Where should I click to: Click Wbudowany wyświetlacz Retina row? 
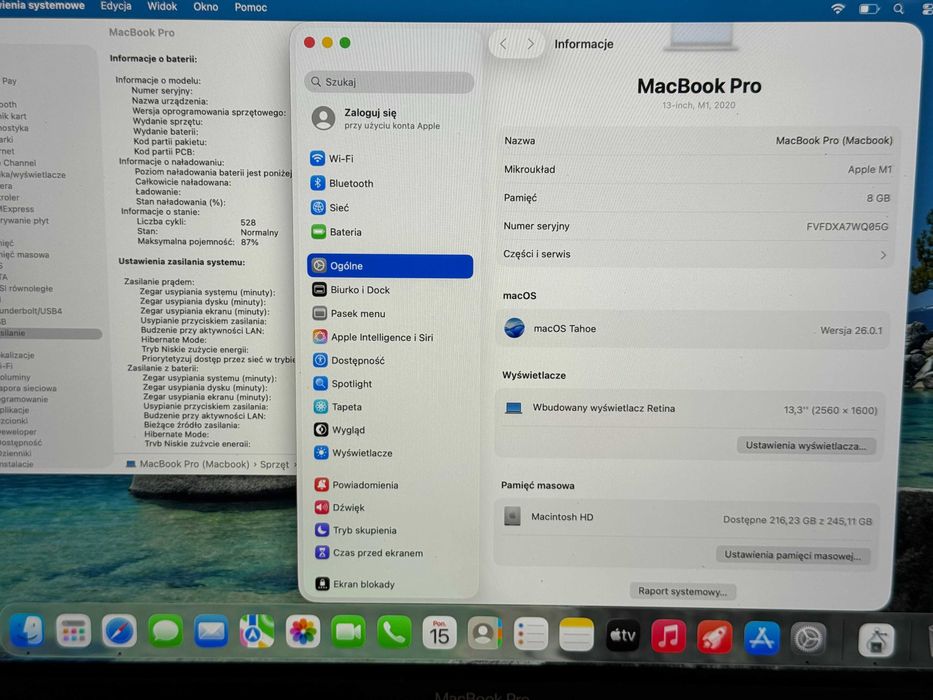tap(690, 409)
